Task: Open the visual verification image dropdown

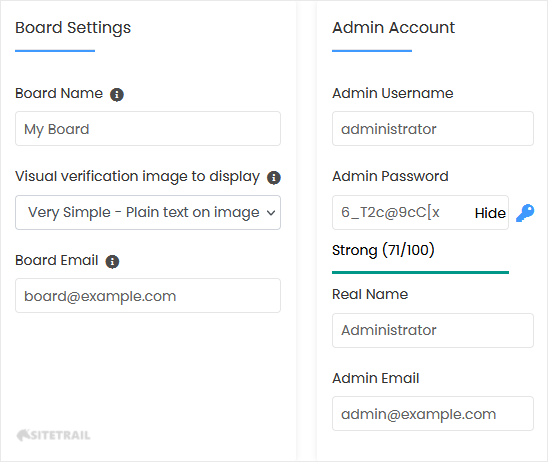Action: pyautogui.click(x=148, y=212)
